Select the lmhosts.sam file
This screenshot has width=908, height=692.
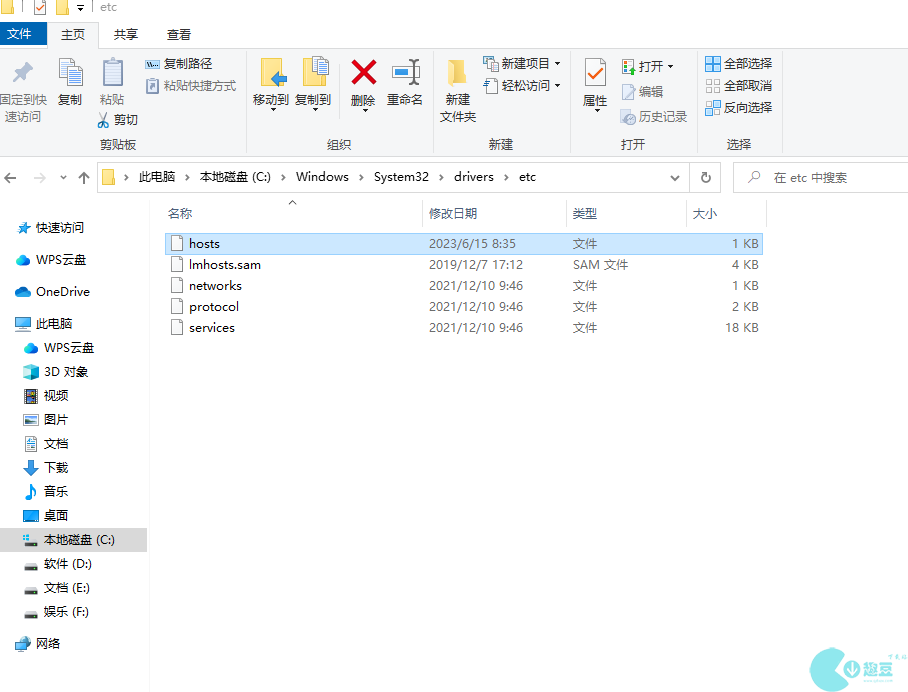[225, 265]
